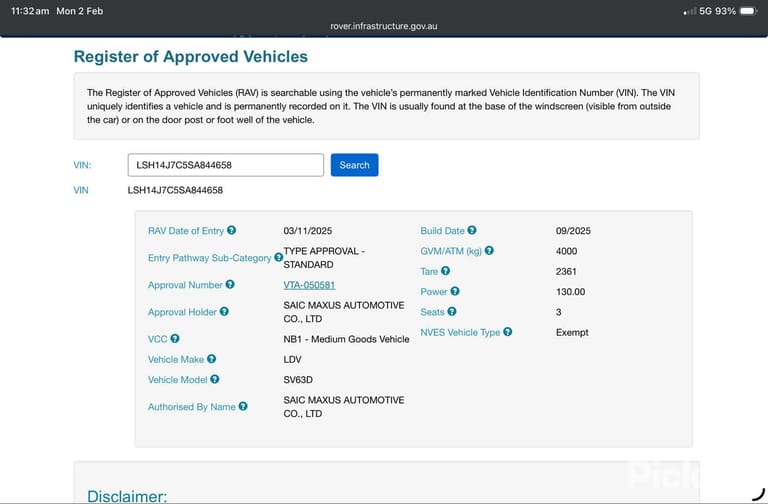Click the build date value 09/2025
The width and height of the screenshot is (768, 504).
tap(573, 231)
